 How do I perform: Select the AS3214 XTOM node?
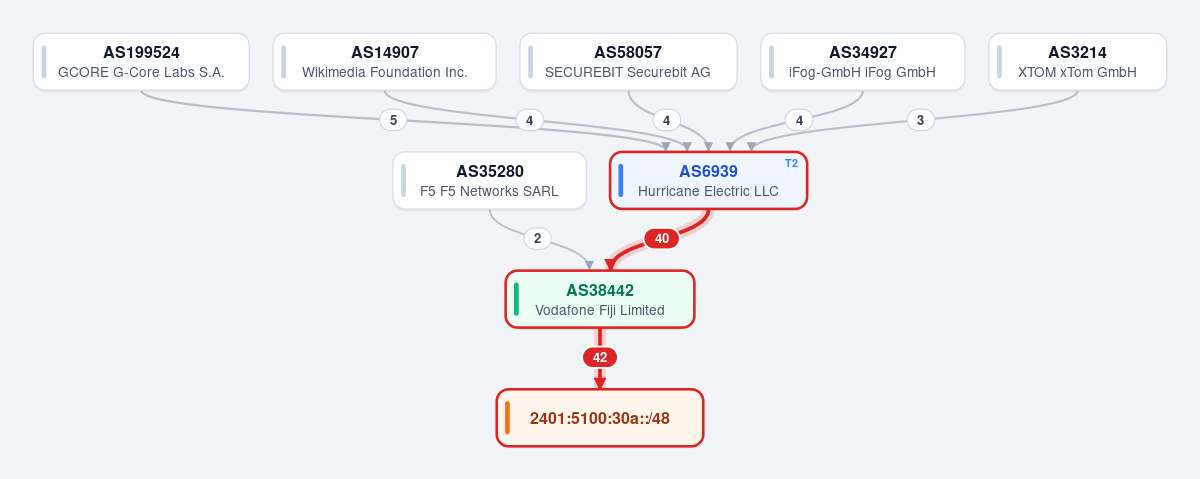1078,62
